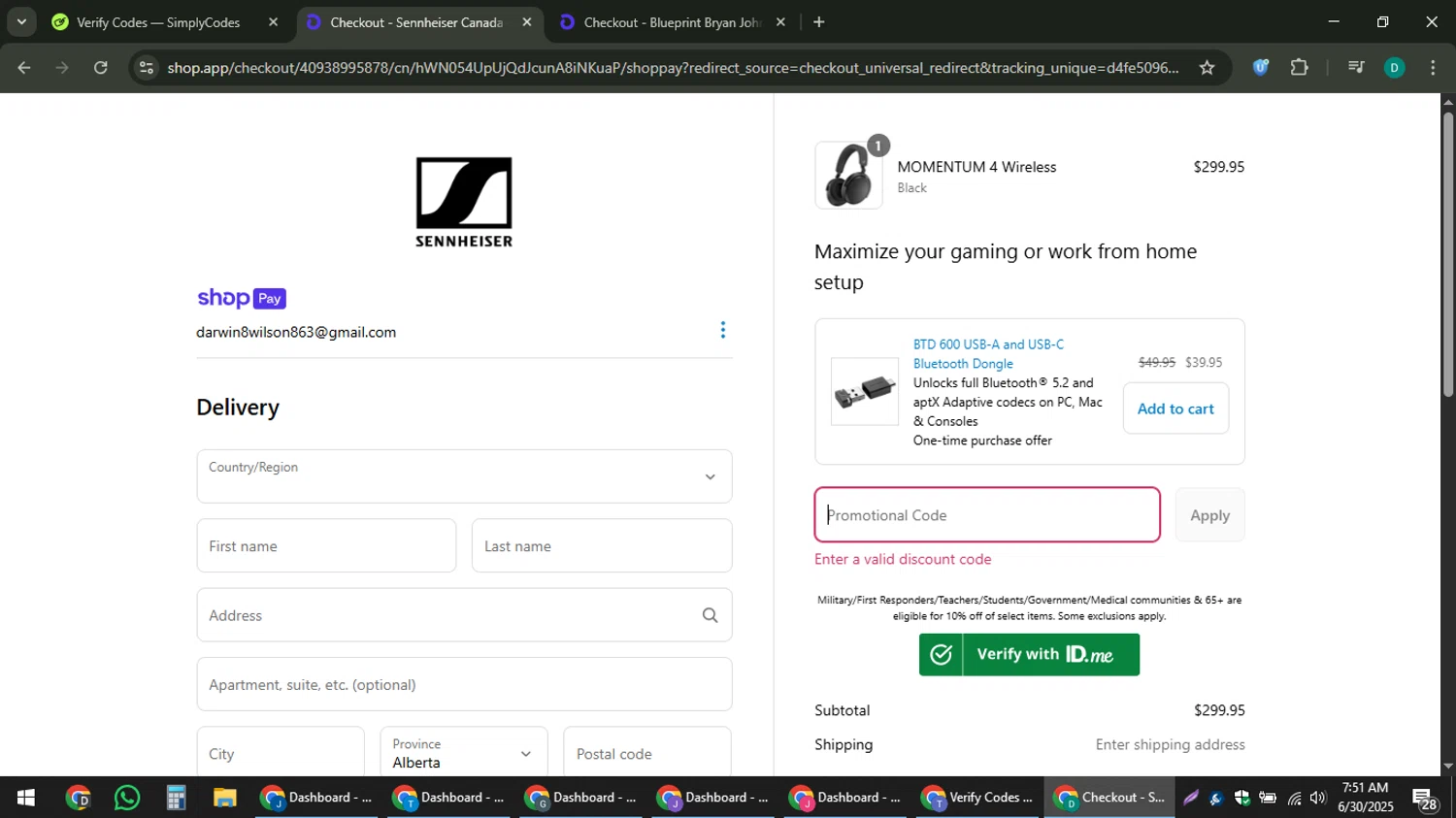The height and width of the screenshot is (818, 1456).
Task: Open Windows Security shield tray icon
Action: [x=1241, y=799]
